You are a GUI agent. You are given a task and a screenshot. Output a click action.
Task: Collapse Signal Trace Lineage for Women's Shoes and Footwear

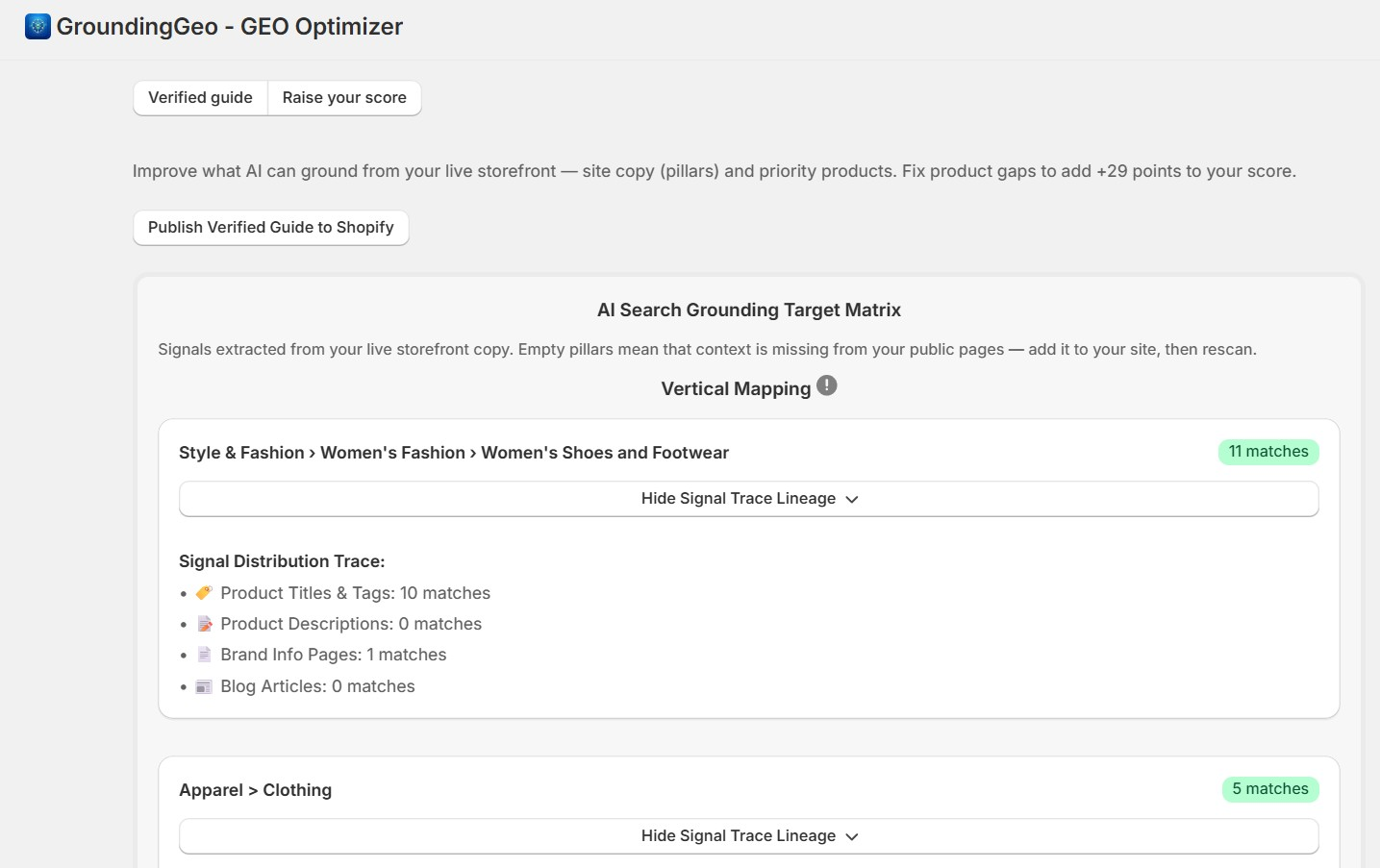click(749, 499)
